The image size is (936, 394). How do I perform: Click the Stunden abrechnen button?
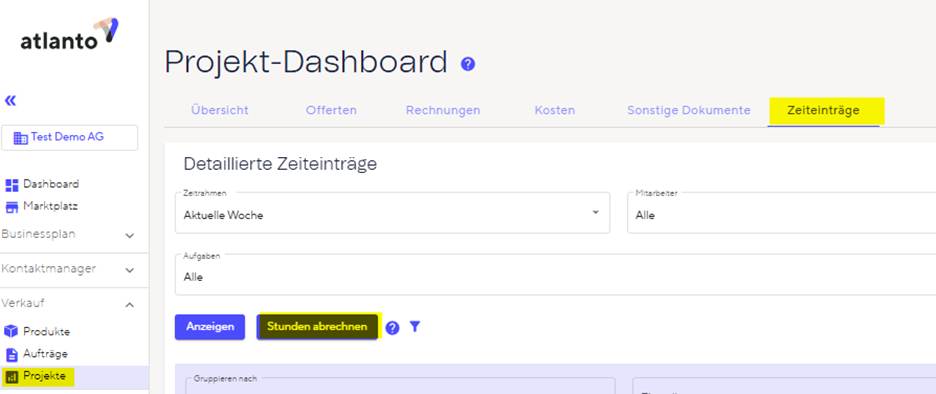317,327
